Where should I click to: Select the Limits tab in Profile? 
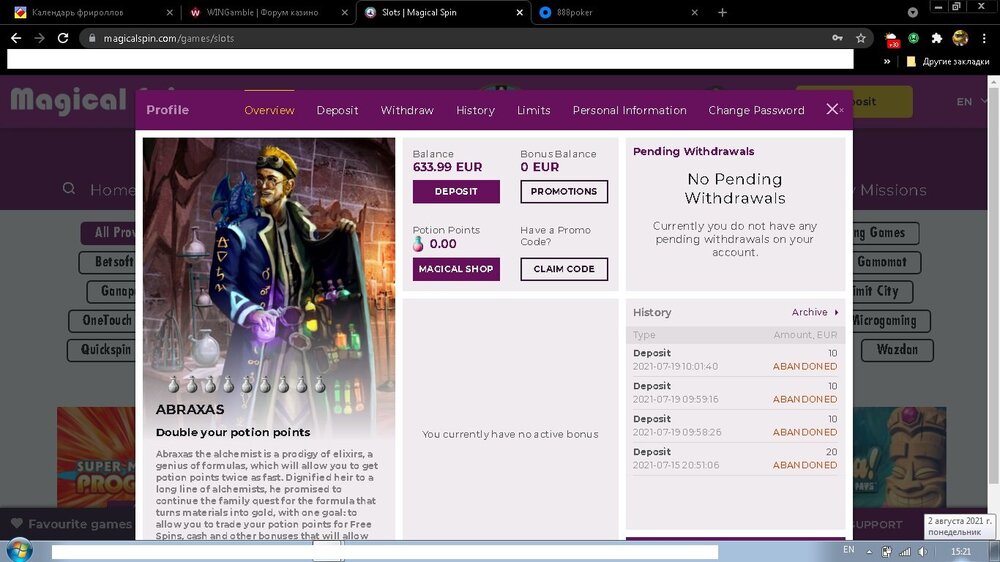click(x=533, y=110)
